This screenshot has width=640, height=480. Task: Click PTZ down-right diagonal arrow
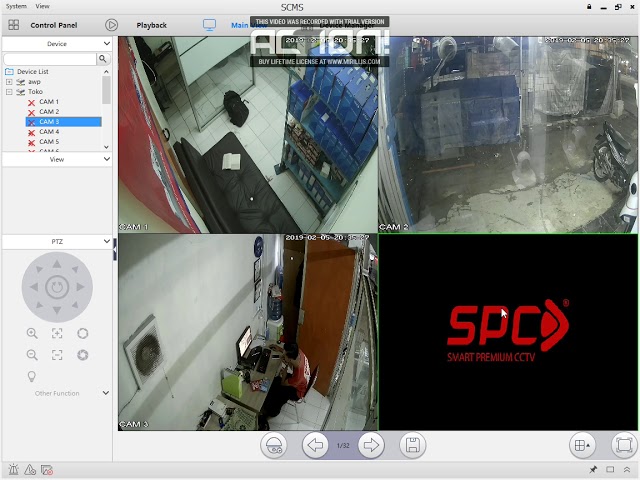[75, 305]
